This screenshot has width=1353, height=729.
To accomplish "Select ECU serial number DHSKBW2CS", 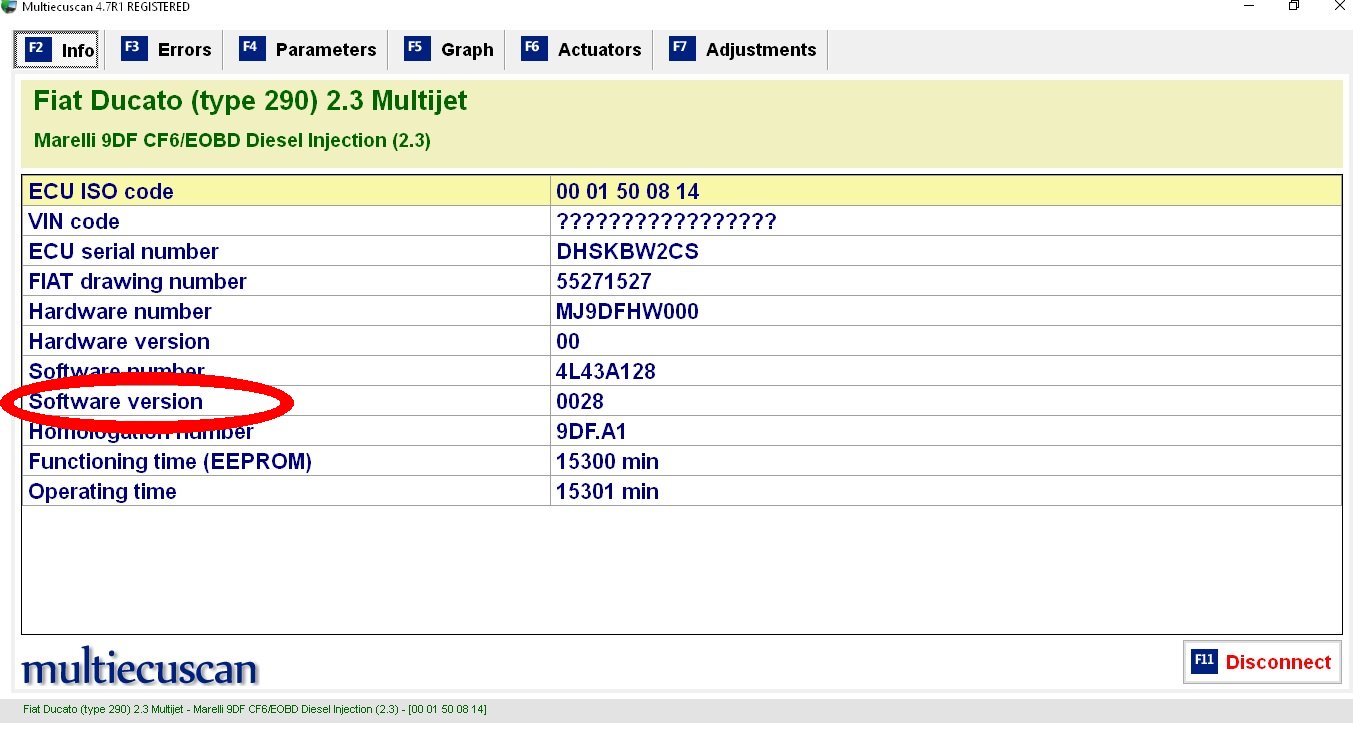I will click(627, 251).
